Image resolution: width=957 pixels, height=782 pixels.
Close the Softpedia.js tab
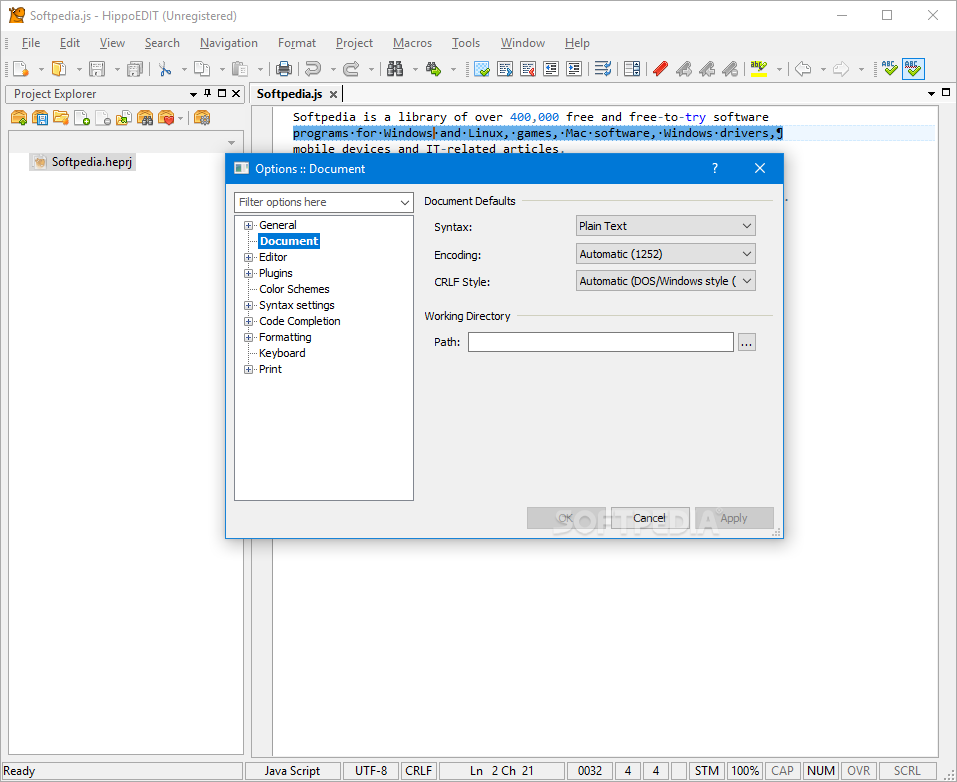tap(333, 95)
